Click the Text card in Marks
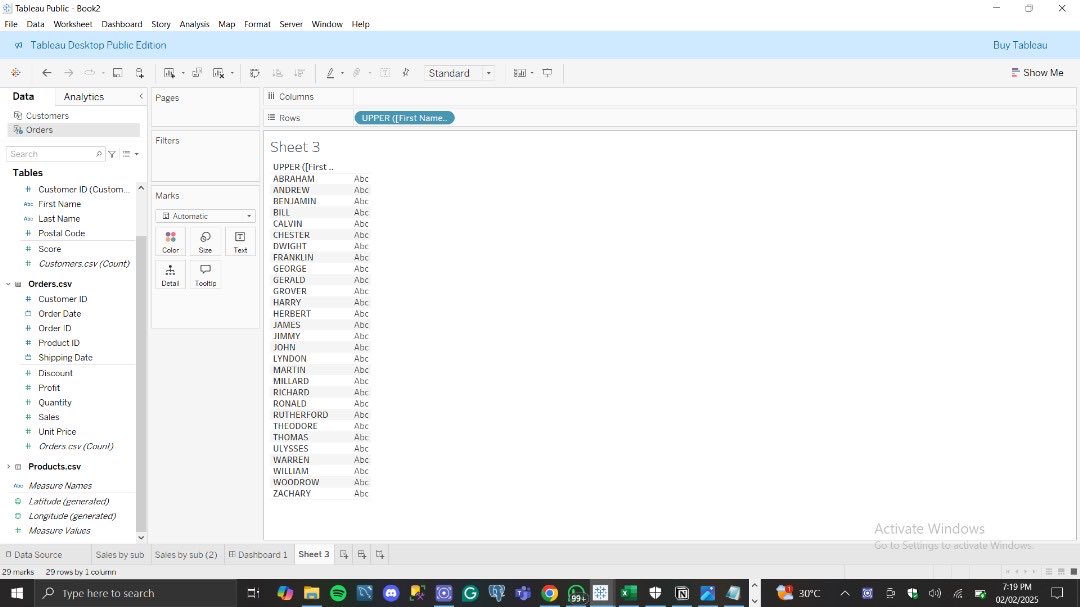This screenshot has height=607, width=1080. point(240,242)
